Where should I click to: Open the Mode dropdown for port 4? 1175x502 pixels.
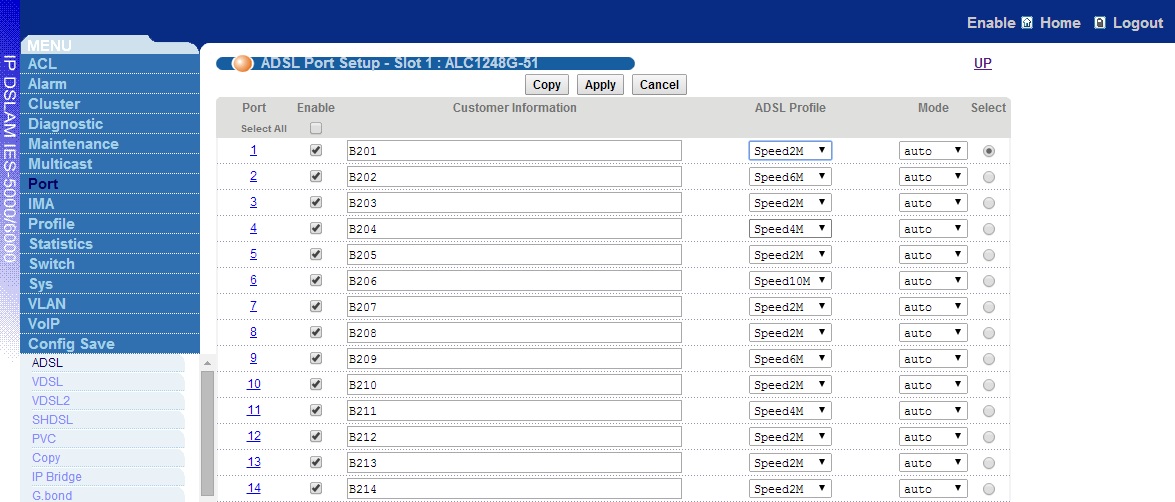click(932, 229)
